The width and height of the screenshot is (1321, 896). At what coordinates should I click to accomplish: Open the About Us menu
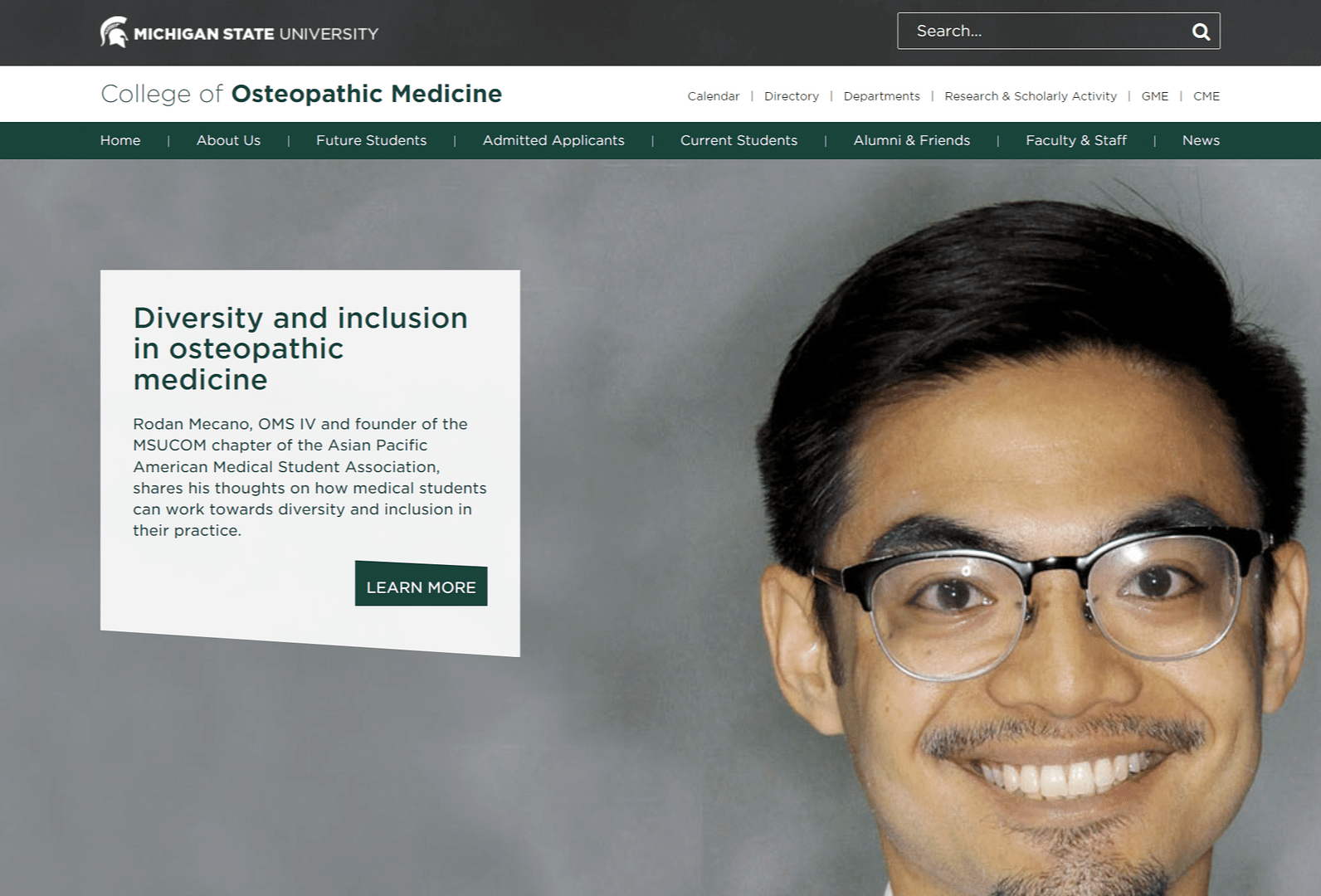click(228, 140)
